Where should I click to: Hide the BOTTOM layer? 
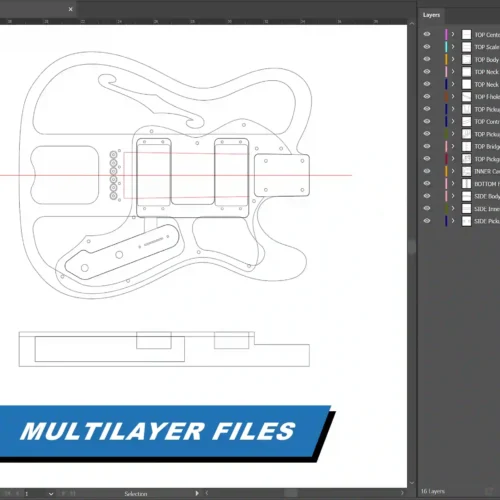point(427,183)
